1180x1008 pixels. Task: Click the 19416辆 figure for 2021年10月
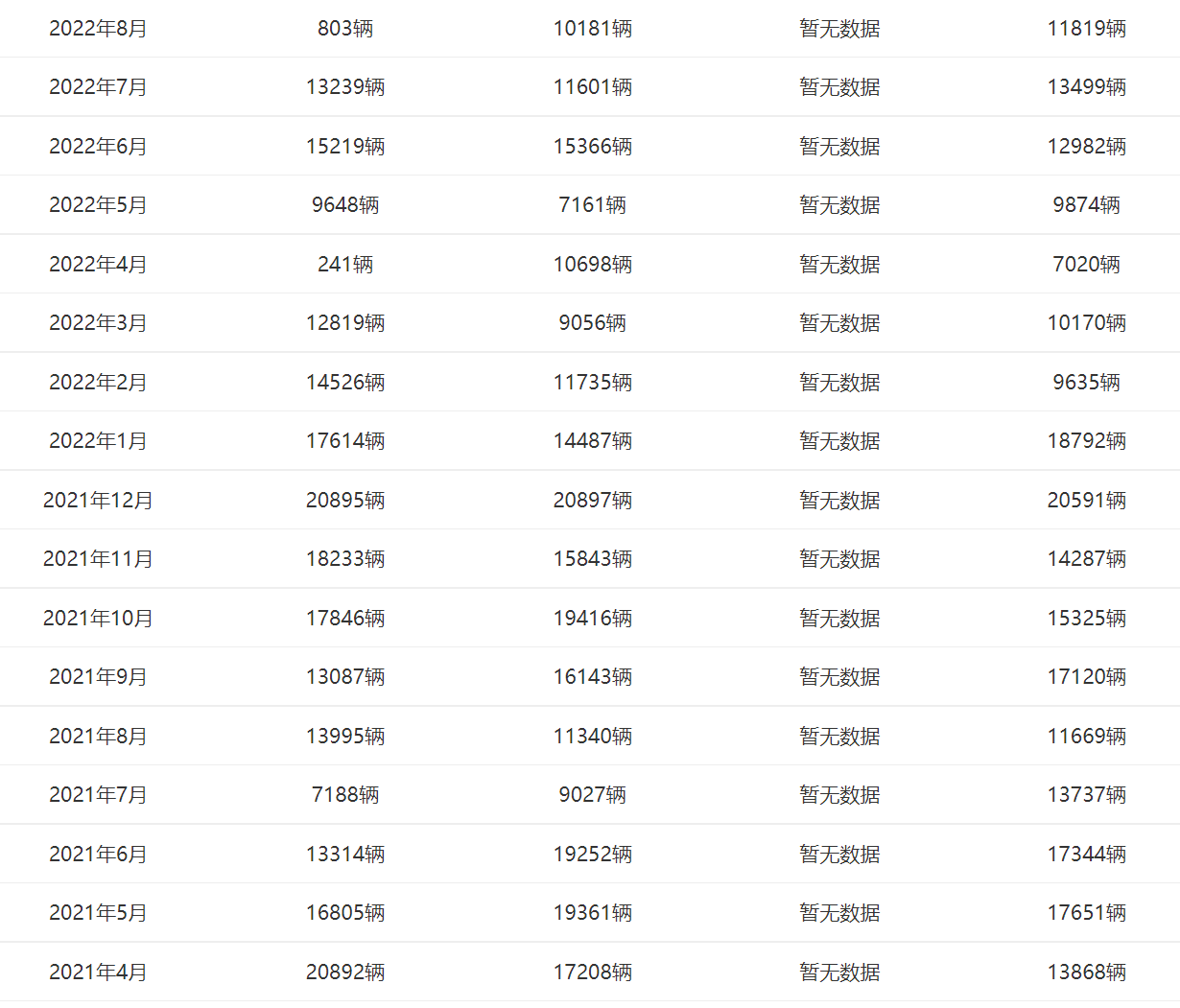[x=592, y=619]
